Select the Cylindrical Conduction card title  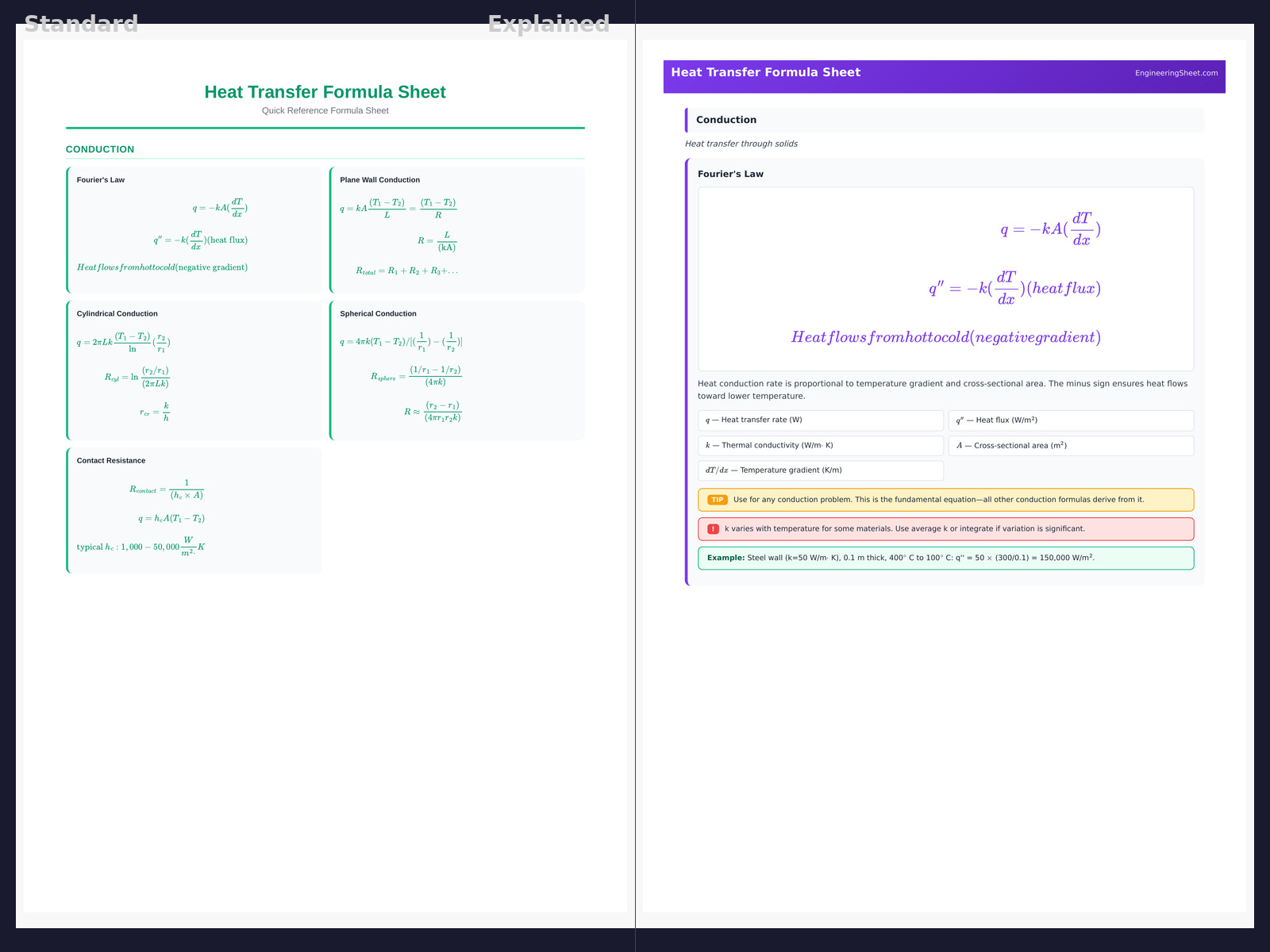tap(117, 314)
